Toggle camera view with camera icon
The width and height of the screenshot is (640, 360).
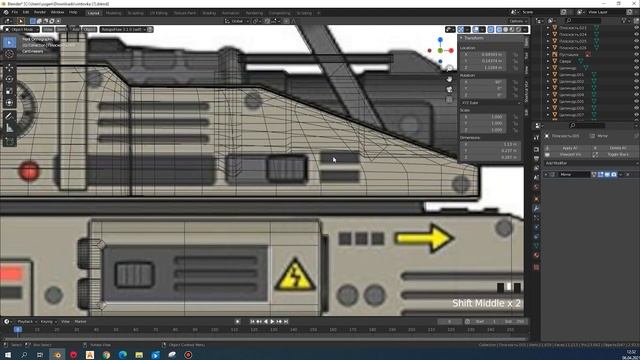449,89
